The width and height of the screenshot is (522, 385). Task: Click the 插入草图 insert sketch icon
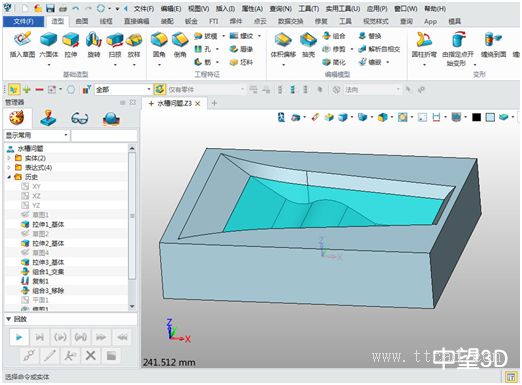[22, 45]
